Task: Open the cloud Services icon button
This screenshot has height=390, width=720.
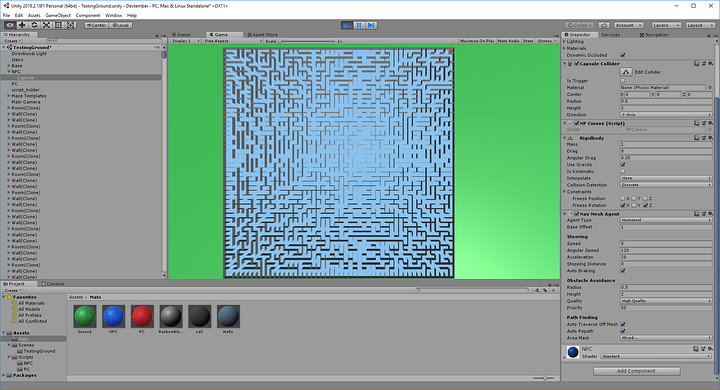Action: coord(604,25)
